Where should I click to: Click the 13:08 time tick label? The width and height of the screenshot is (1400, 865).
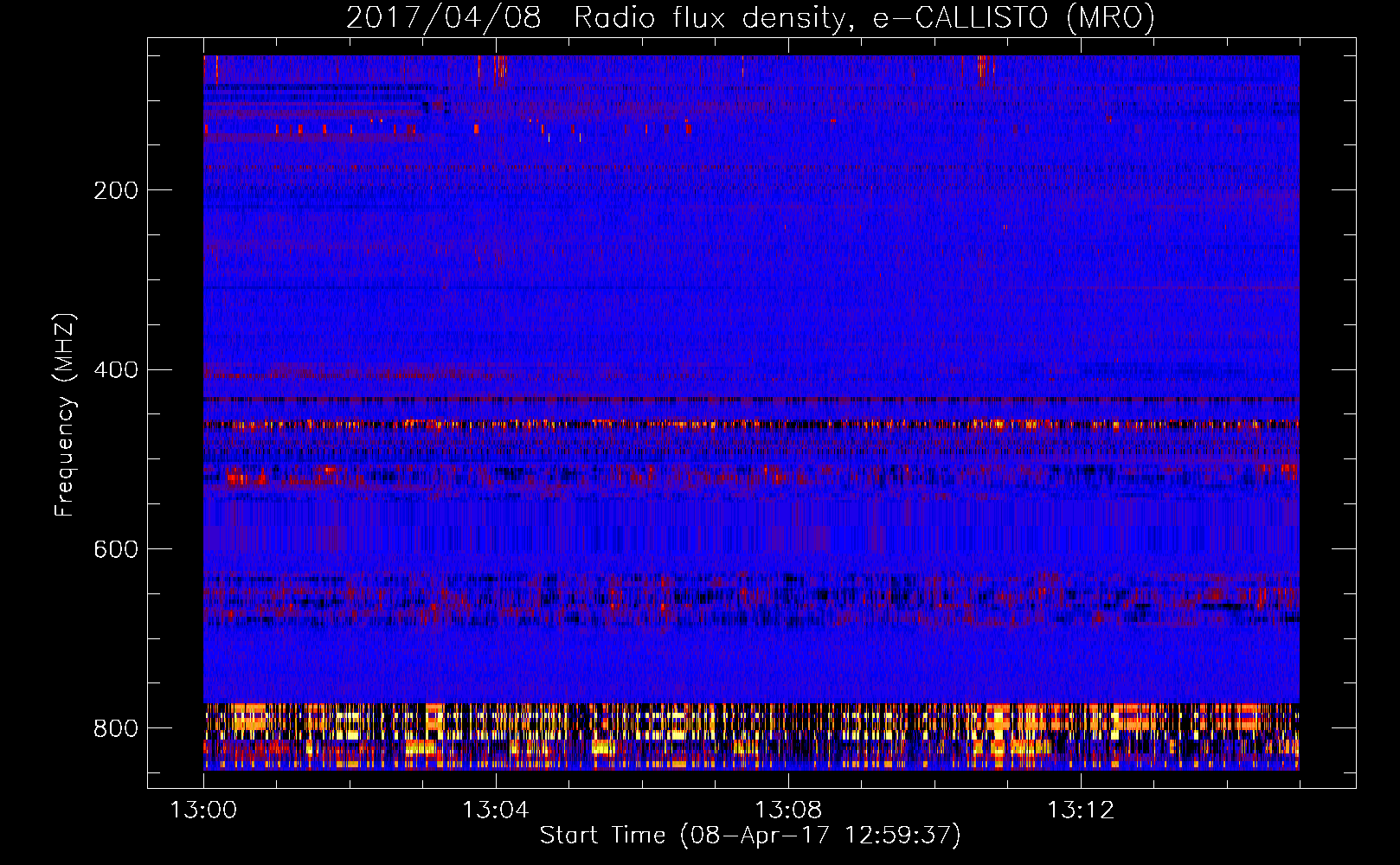(x=787, y=811)
